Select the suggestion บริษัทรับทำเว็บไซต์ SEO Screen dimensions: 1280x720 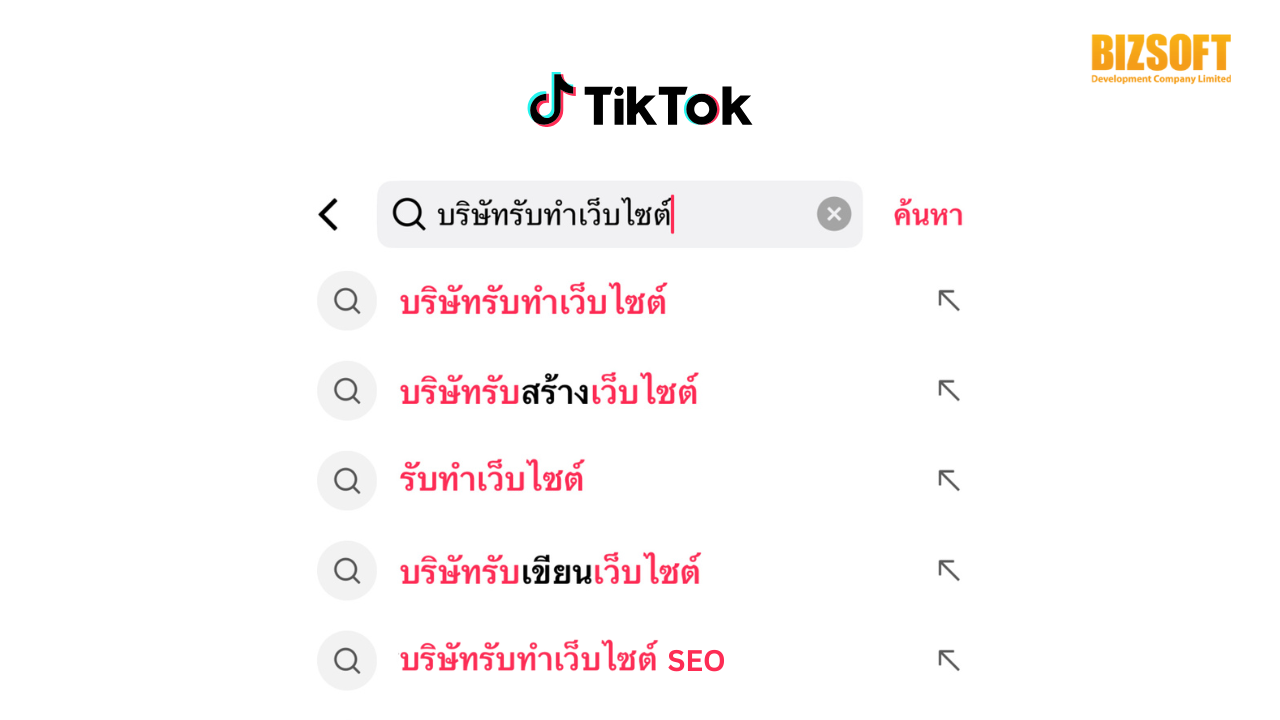pos(562,660)
